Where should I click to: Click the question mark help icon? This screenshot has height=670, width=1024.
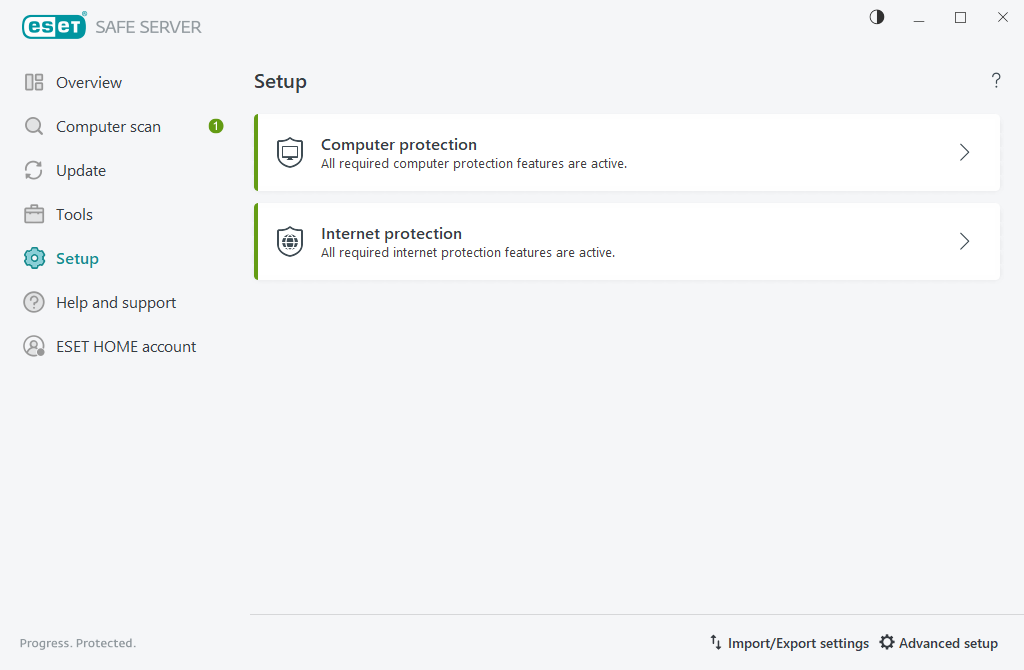coord(996,81)
